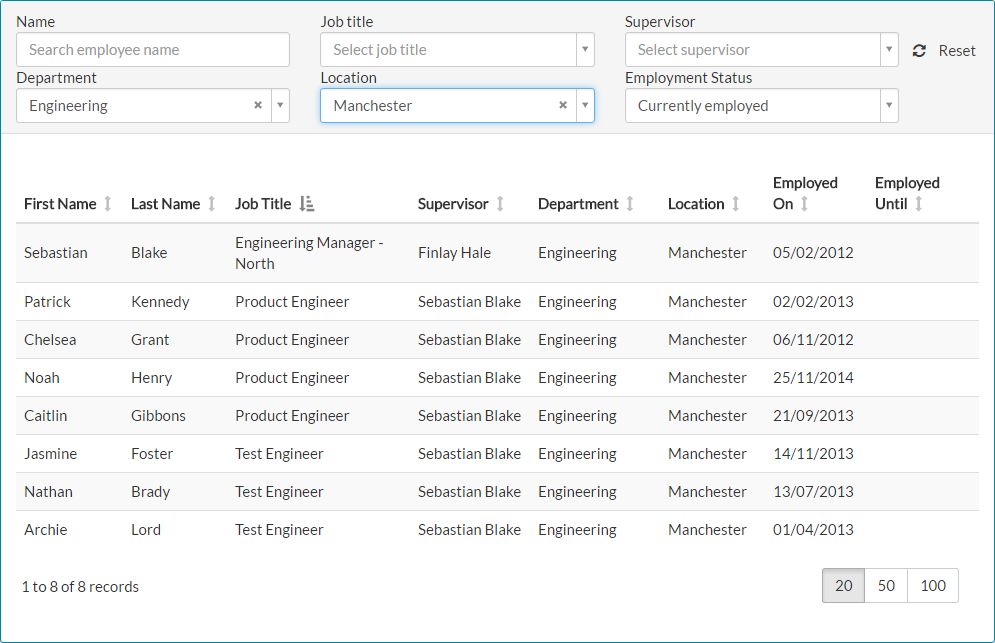Screen dimensions: 995x643
Task: Expand the Supervisor dropdown arrow
Action: (888, 50)
